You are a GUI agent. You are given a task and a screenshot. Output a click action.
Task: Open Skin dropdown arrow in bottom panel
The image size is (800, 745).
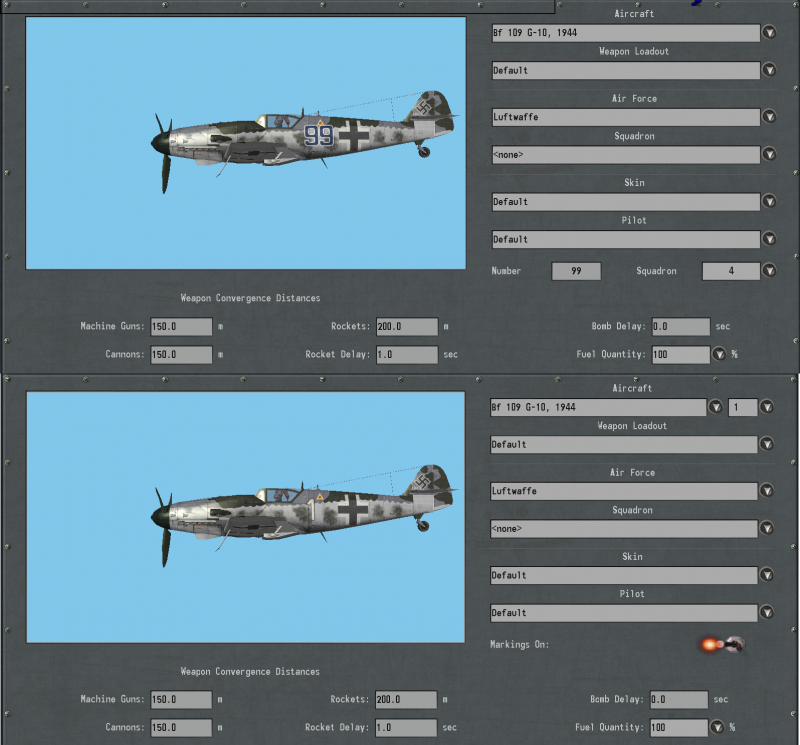pyautogui.click(x=767, y=575)
